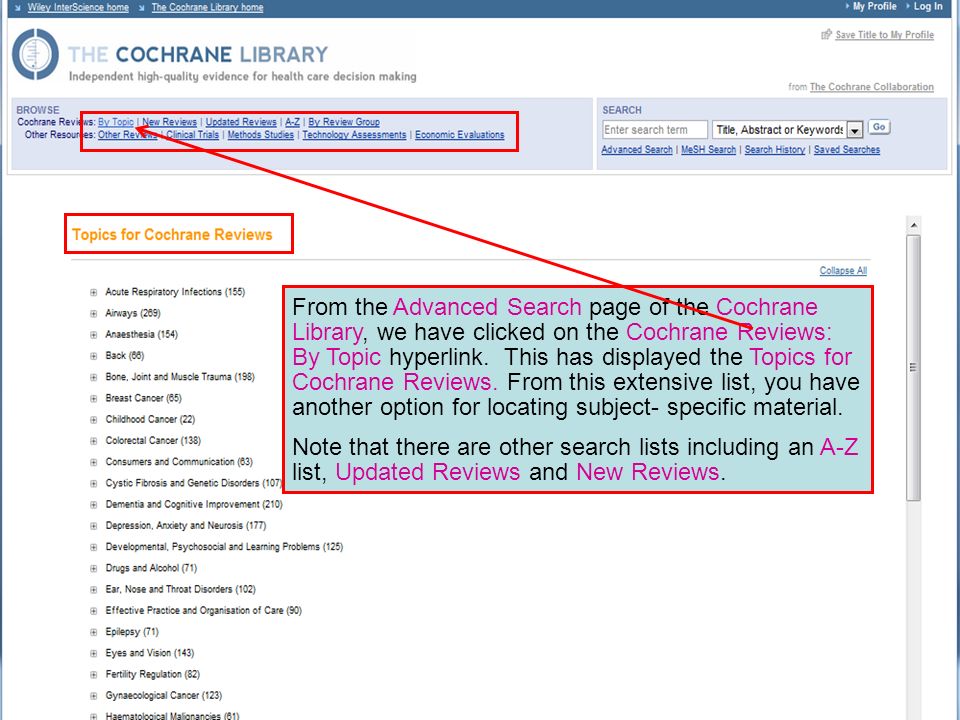Expand the Gynaecological Cancer topic
Screen dimensions: 960x720
point(94,696)
